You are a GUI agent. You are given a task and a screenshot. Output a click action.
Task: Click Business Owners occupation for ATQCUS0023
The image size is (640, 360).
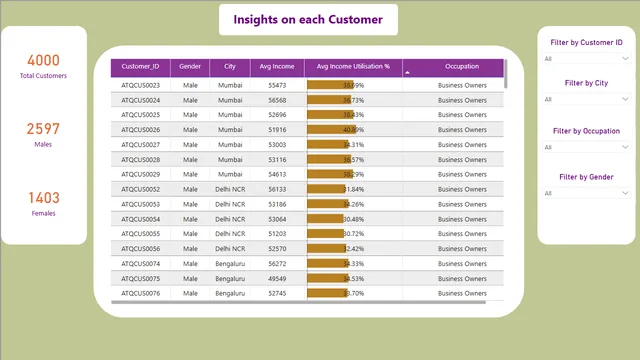[462, 85]
